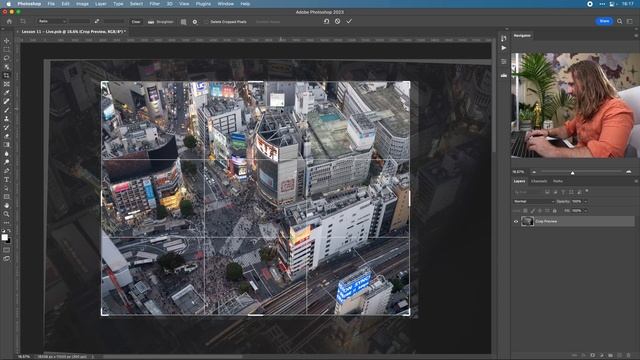Viewport: 640px width, 360px height.
Task: Reset the crop with the undo arrow
Action: (326, 21)
